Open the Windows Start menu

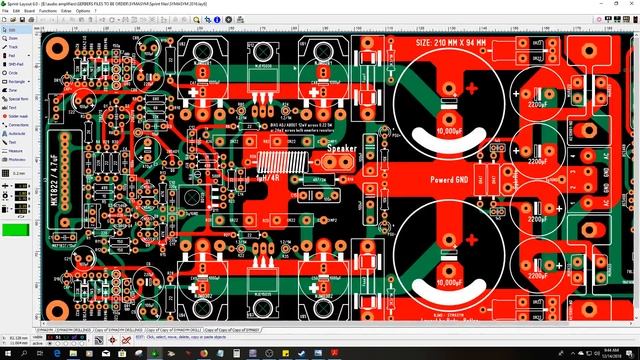[8, 353]
